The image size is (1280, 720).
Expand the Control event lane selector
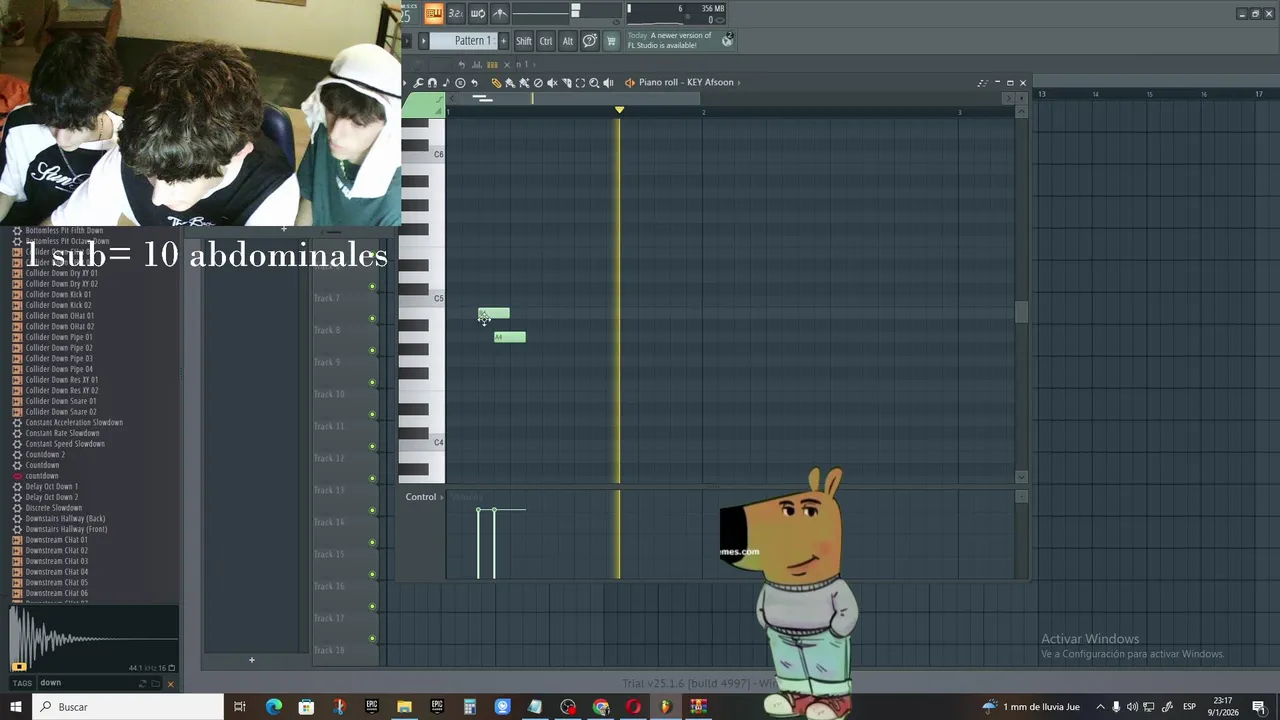click(x=425, y=497)
